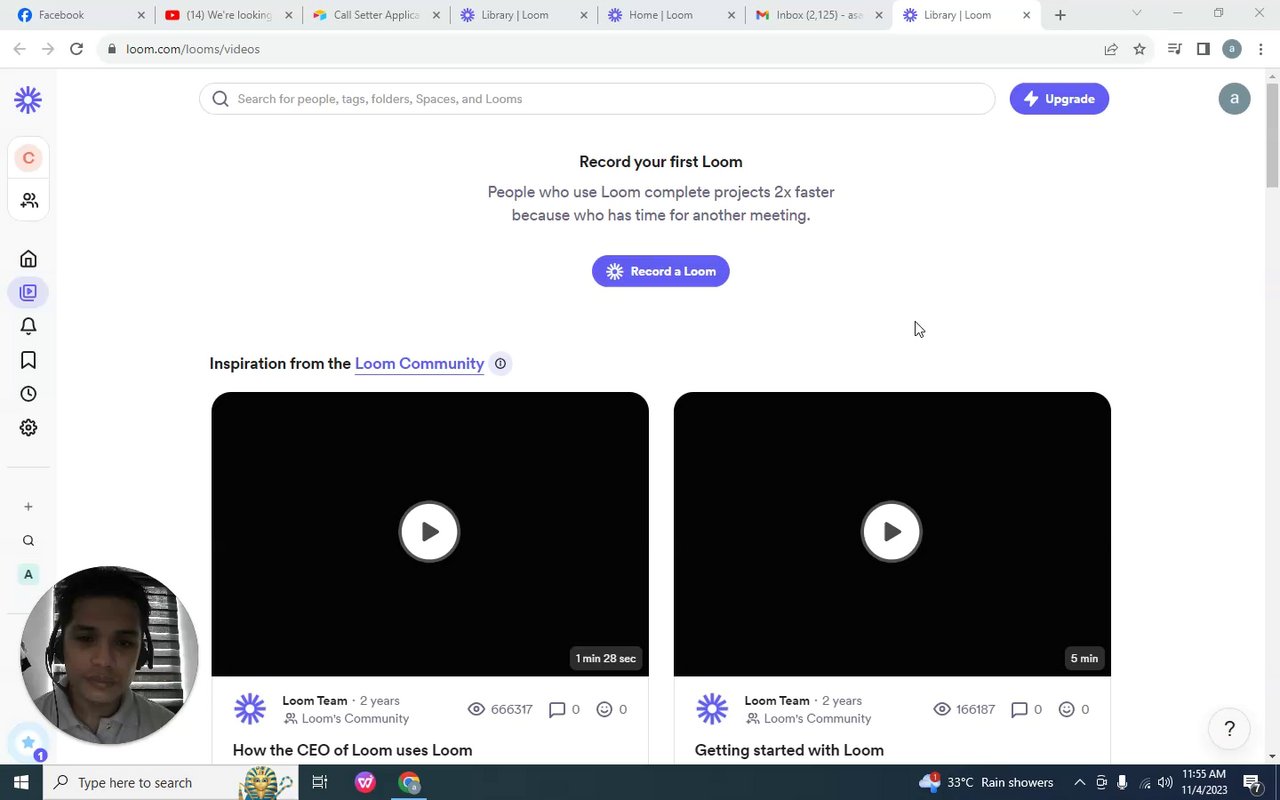Click views eye icon on the CEO video card

[x=476, y=709]
